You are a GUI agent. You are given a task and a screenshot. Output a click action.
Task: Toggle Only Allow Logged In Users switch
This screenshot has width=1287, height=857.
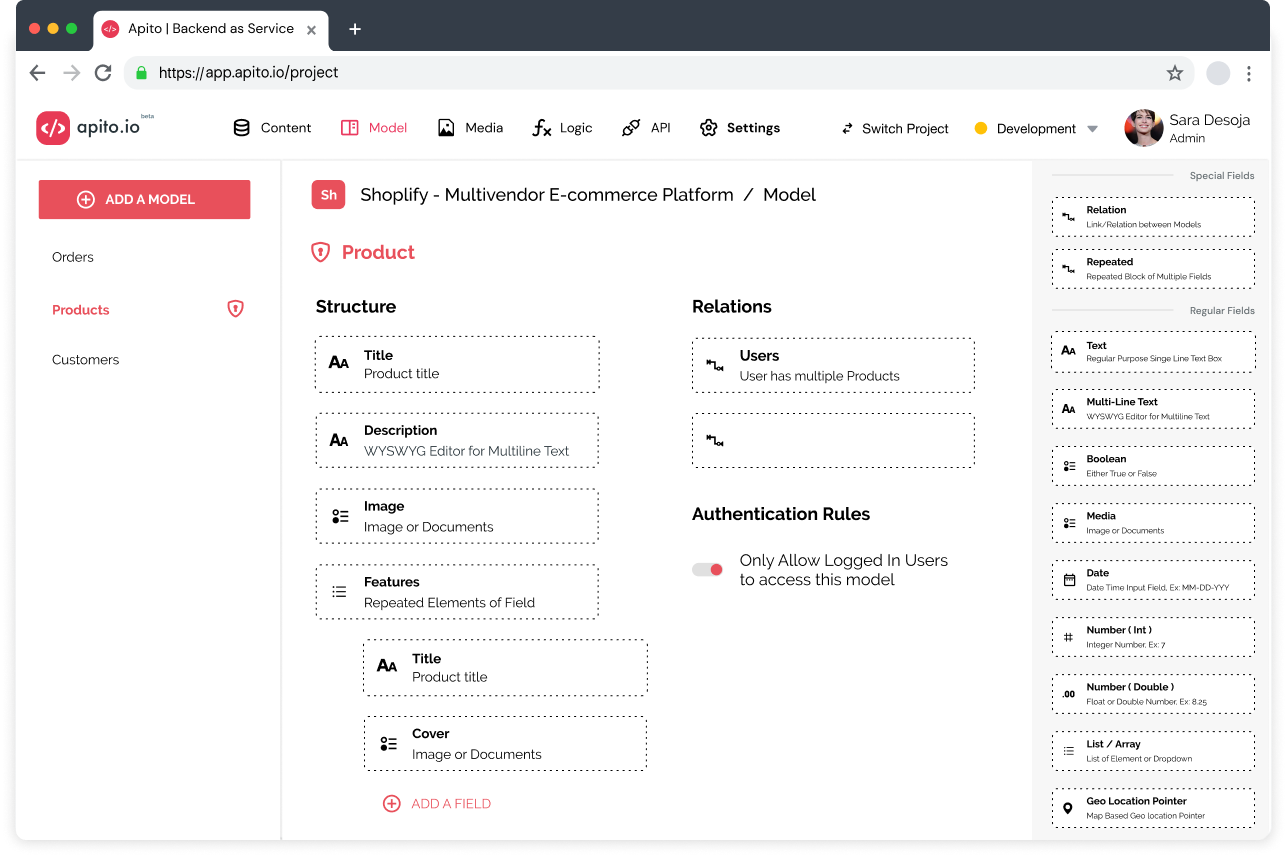tap(708, 569)
